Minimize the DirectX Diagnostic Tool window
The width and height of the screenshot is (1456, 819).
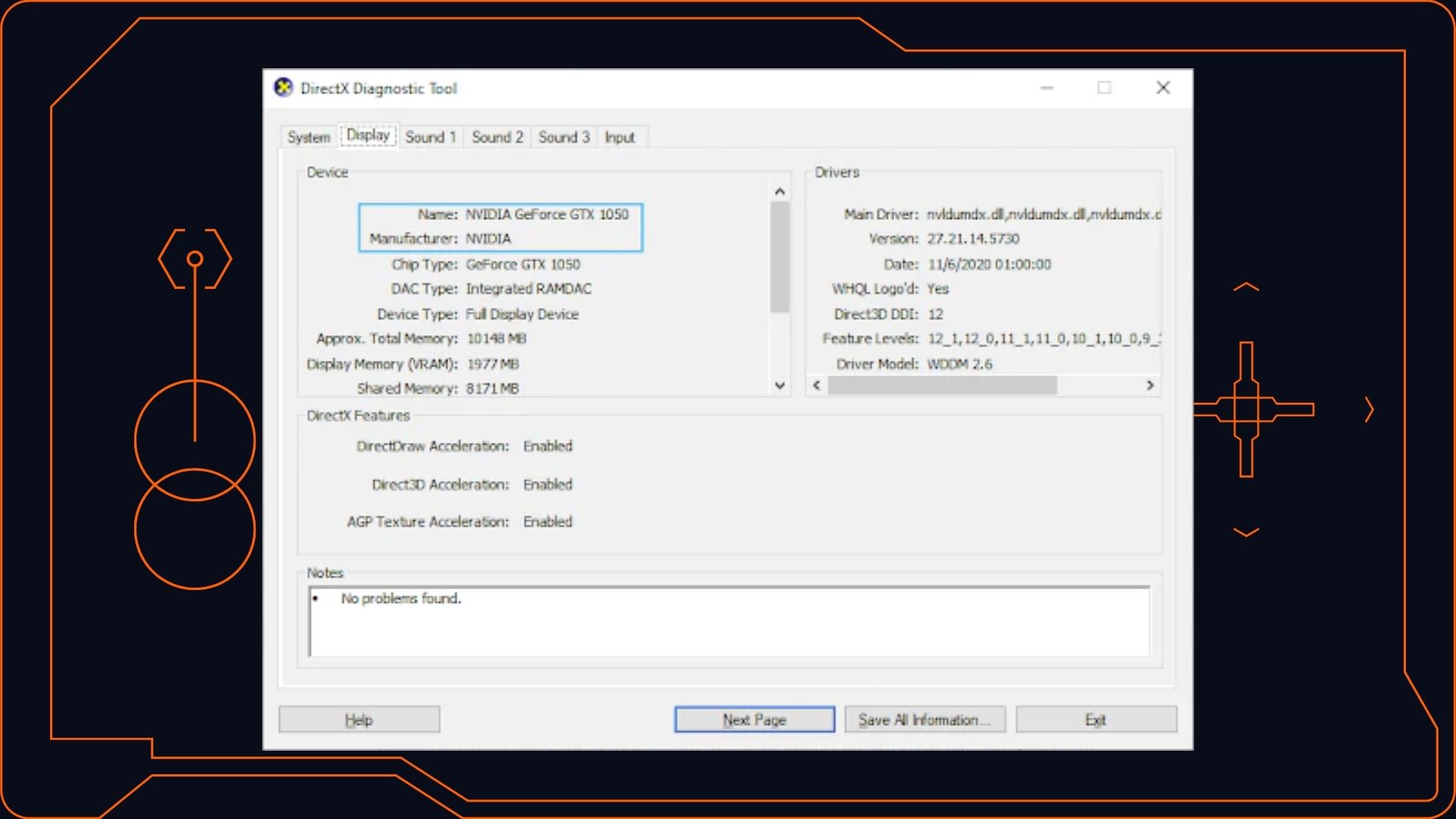1047,88
